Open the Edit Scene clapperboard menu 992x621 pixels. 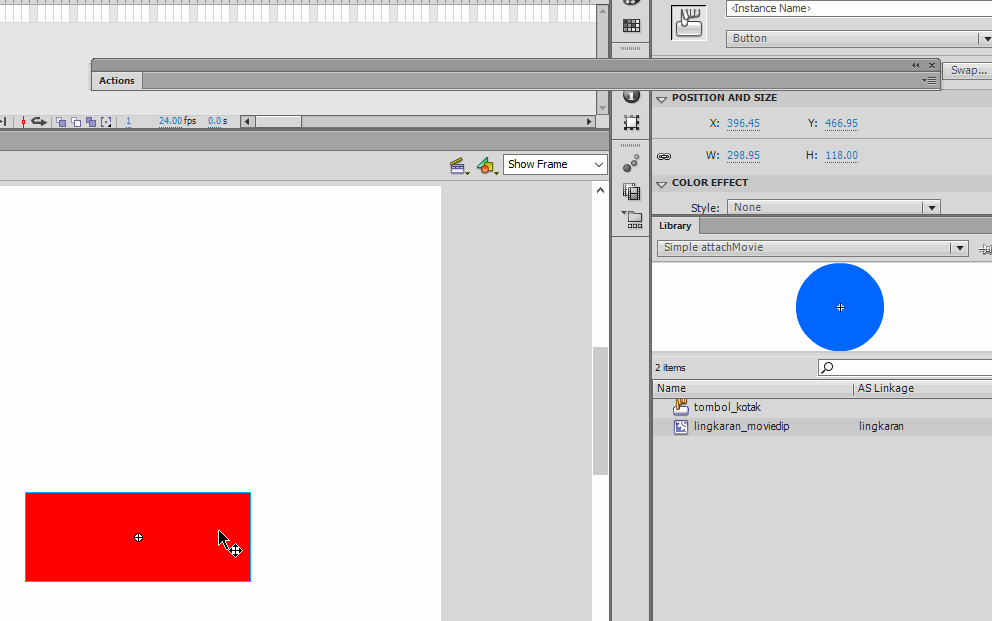tap(458, 165)
